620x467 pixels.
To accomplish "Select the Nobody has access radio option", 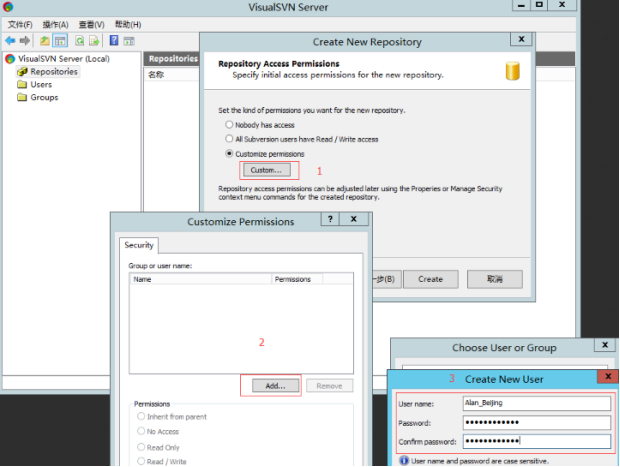I will pos(229,125).
